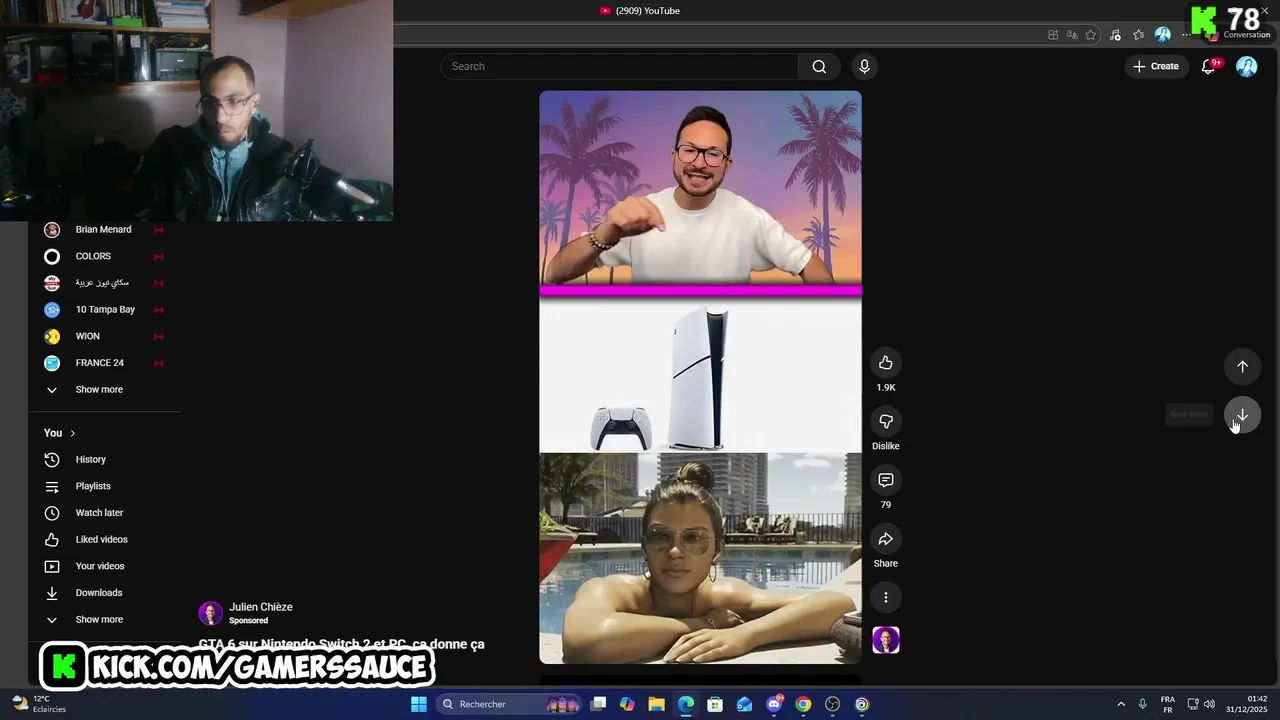
Task: Add page to favorites star icon
Action: tap(1090, 35)
